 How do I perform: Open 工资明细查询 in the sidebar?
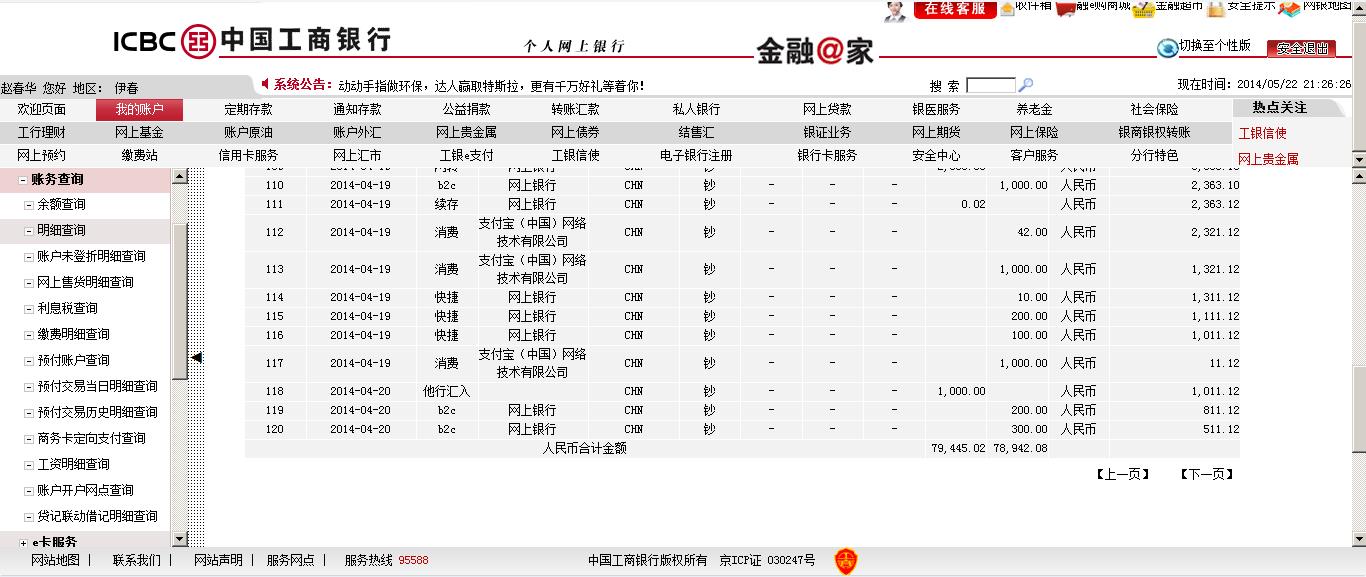point(73,465)
